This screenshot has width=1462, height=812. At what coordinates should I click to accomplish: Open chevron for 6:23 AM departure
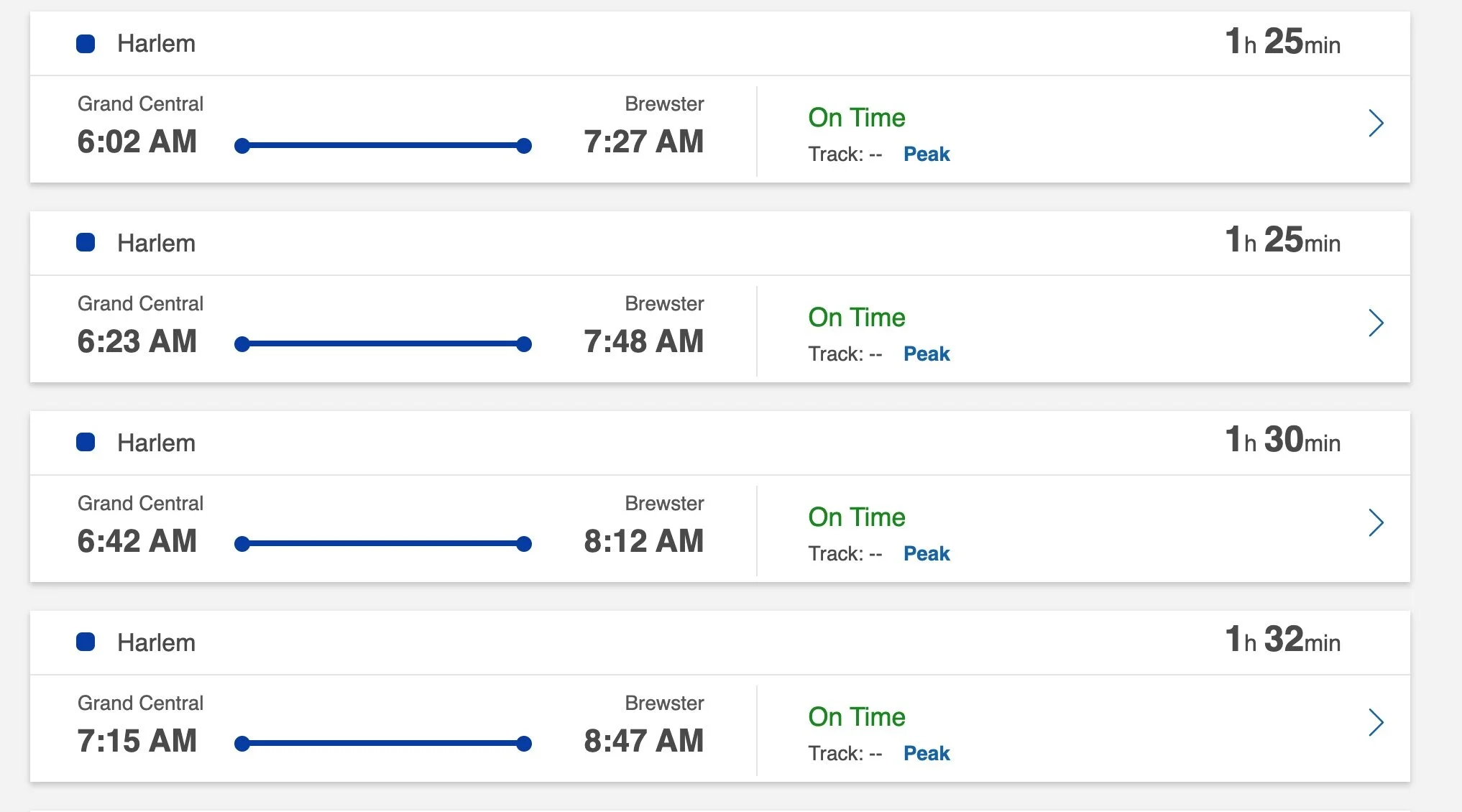click(1376, 323)
